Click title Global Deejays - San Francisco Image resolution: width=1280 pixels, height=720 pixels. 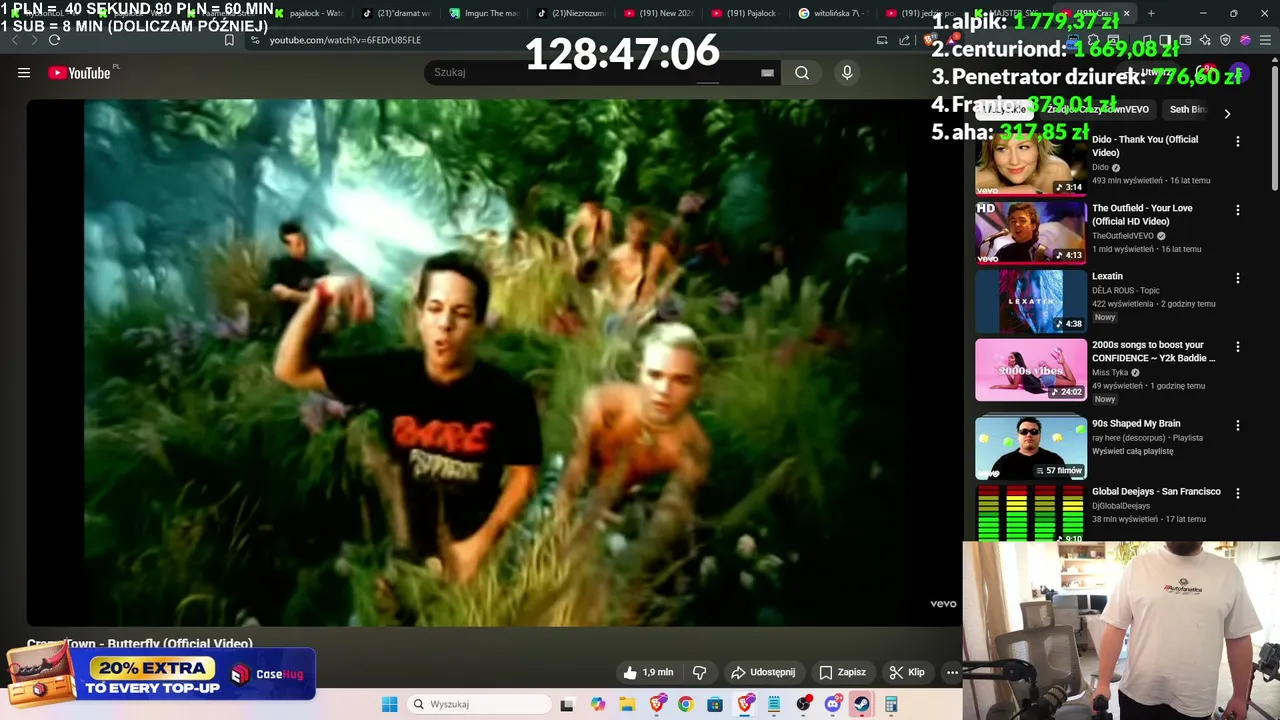pos(1156,491)
